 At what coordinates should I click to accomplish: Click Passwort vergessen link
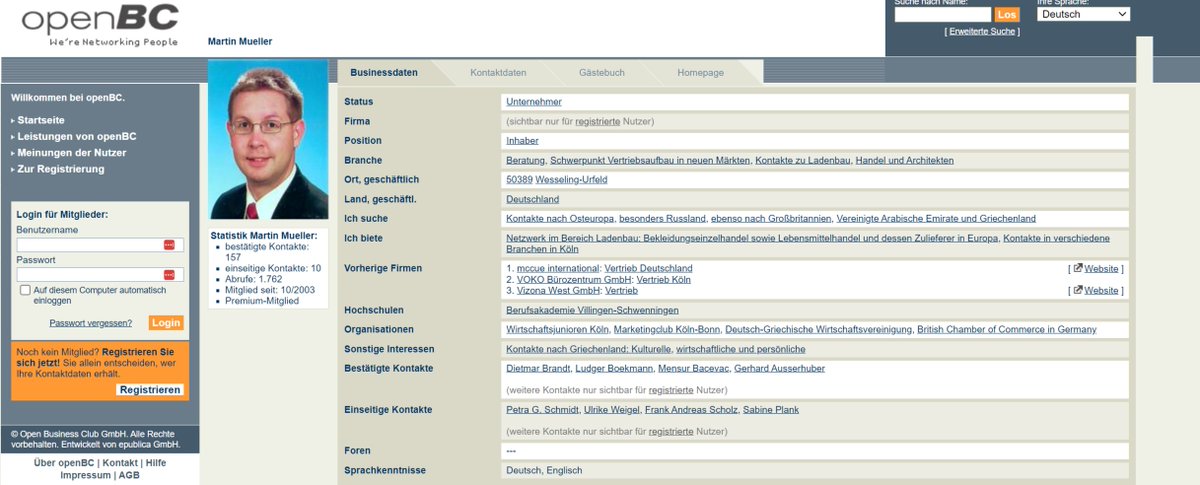[x=91, y=323]
